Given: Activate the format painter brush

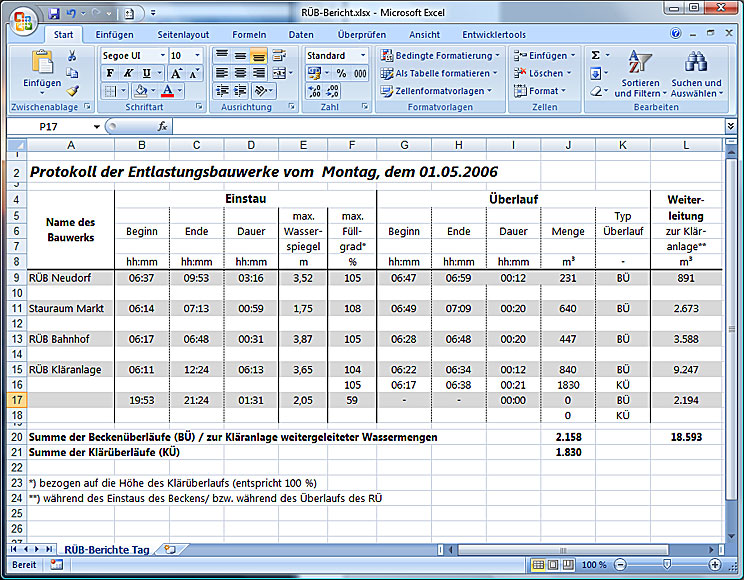Looking at the screenshot, I should pyautogui.click(x=72, y=90).
